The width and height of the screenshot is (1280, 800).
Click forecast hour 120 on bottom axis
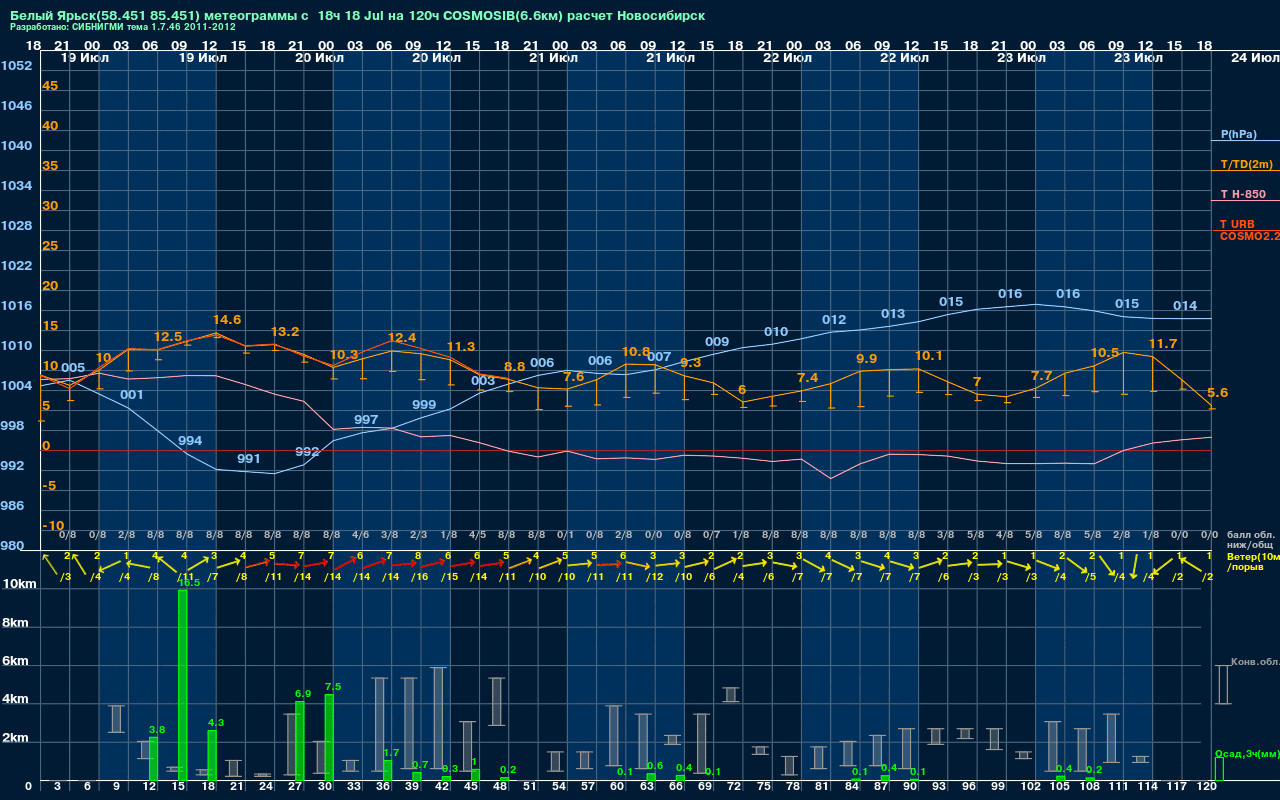(x=1206, y=788)
